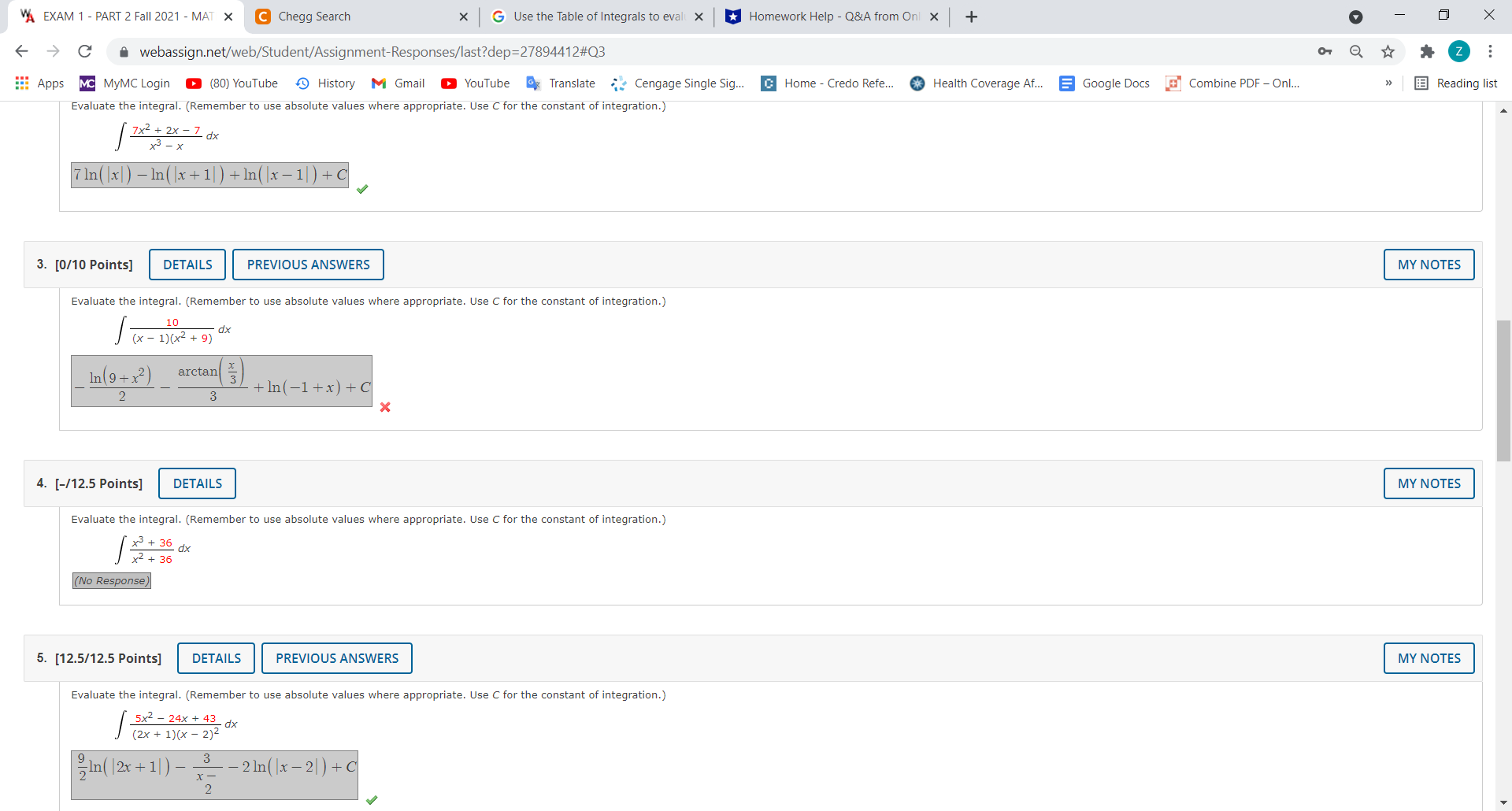The height and width of the screenshot is (811, 1512).
Task: Open MY NOTES for question 3
Action: 1429,265
